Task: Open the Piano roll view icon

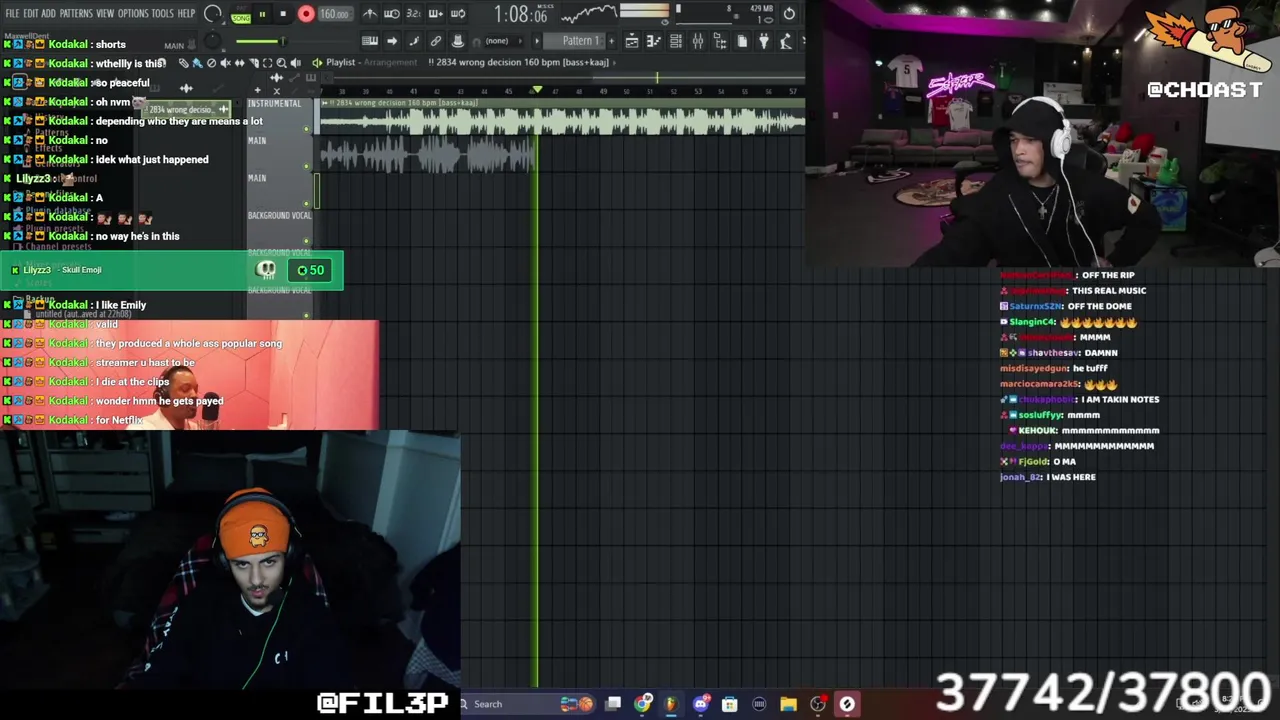Action: point(654,41)
